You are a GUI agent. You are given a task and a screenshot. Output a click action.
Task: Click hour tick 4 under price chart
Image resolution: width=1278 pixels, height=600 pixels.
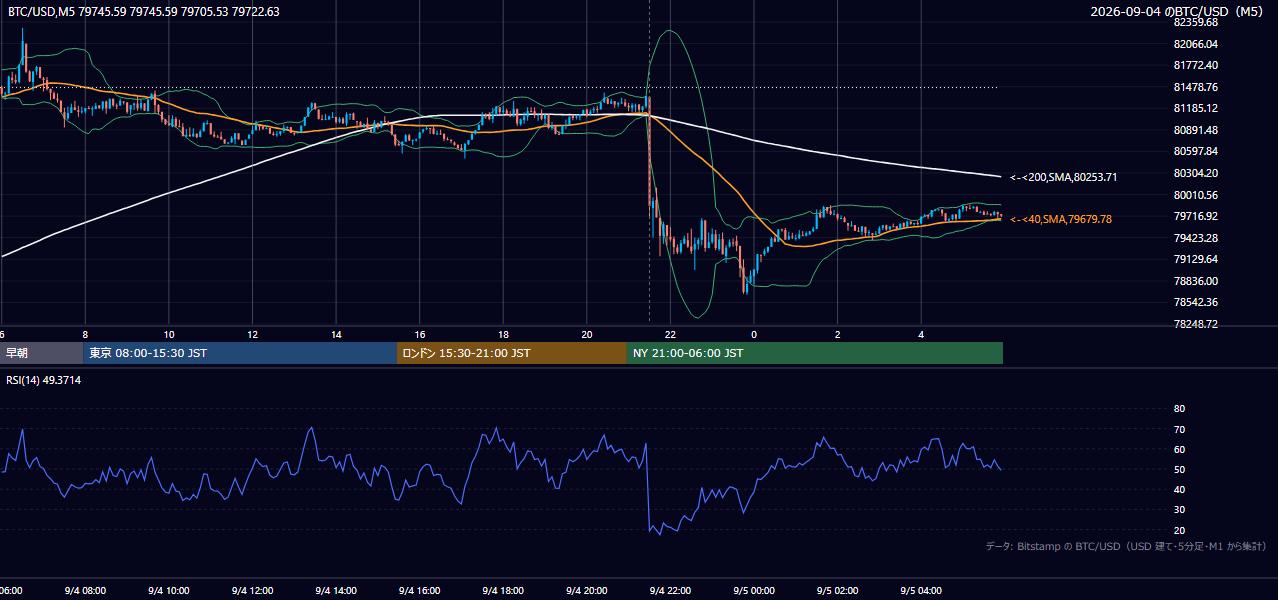tap(921, 334)
